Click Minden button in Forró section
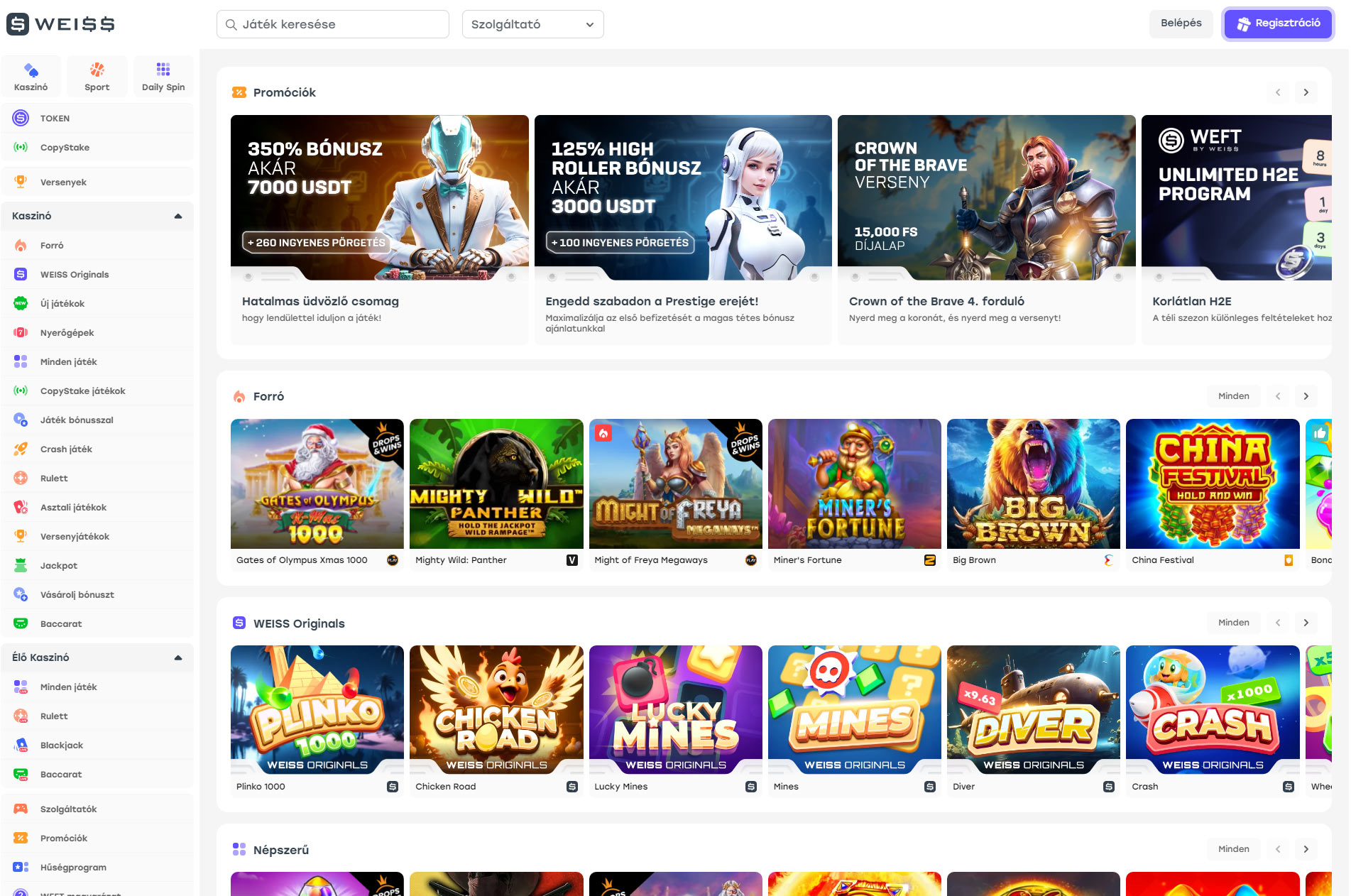The height and width of the screenshot is (896, 1351). pyautogui.click(x=1233, y=396)
